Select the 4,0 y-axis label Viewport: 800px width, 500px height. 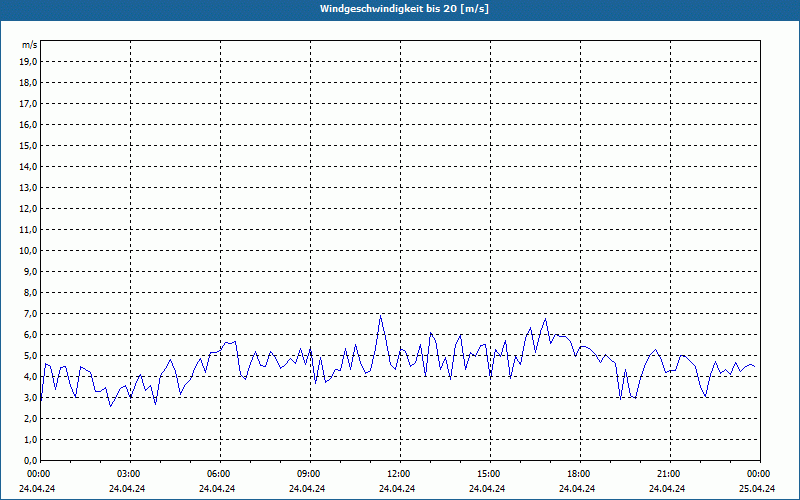(30, 377)
